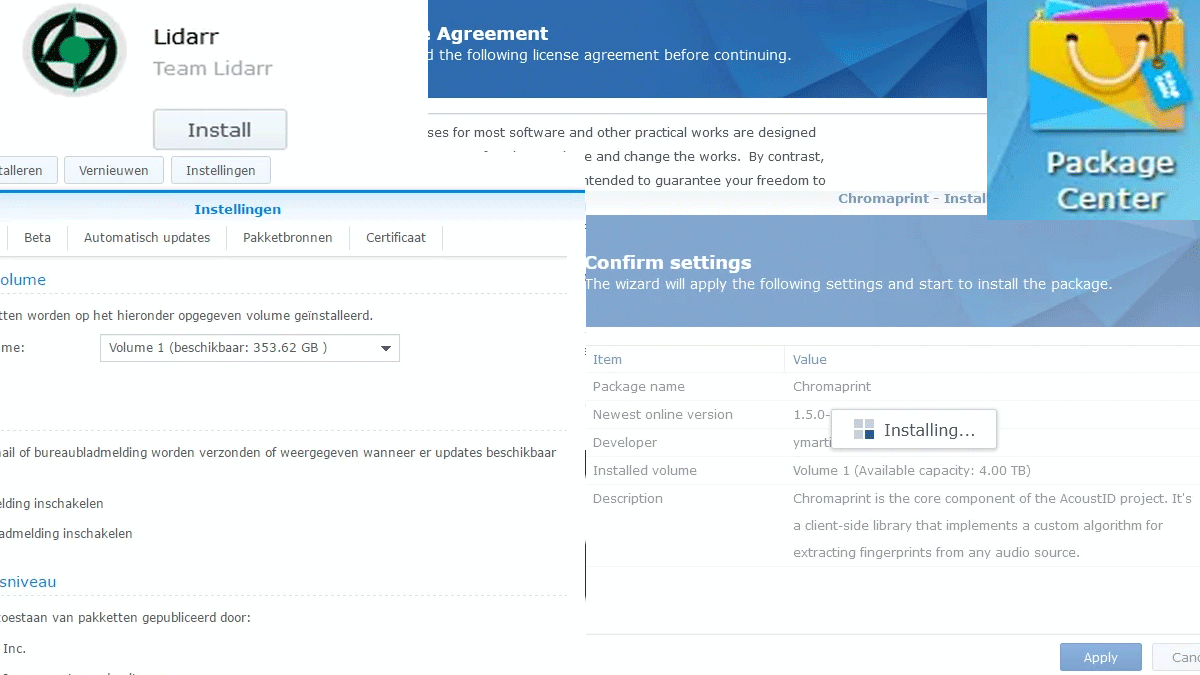The height and width of the screenshot is (675, 1200).
Task: Go to the Certificaat tab
Action: coord(396,238)
